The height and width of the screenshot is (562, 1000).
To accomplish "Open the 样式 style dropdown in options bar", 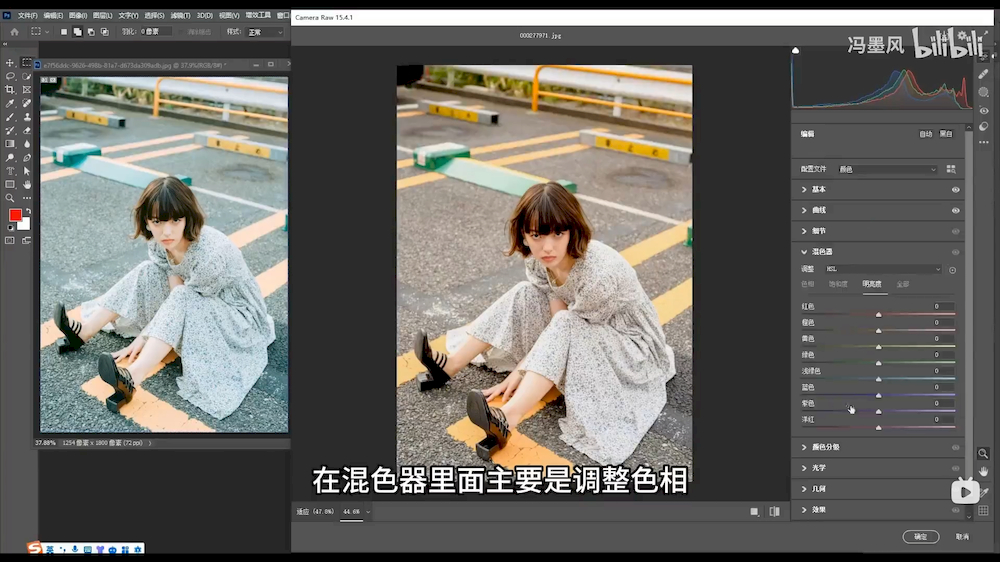I will [265, 31].
